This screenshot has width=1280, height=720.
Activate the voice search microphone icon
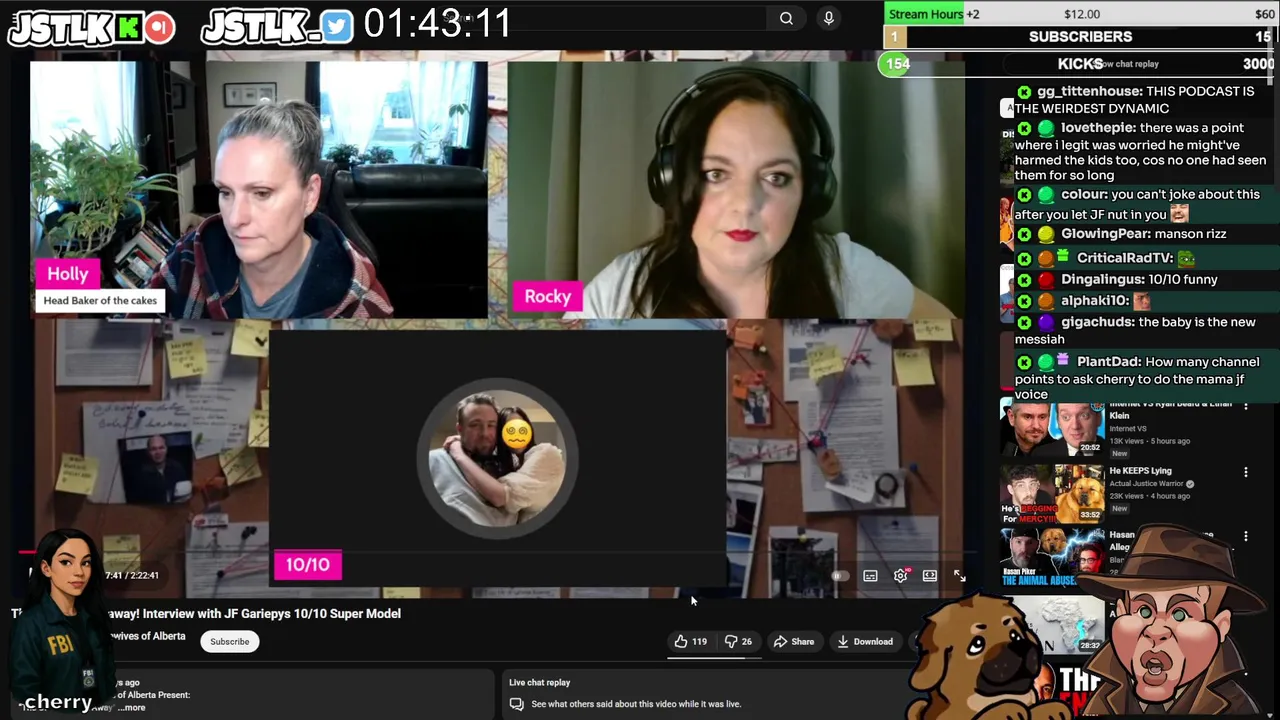click(x=828, y=18)
